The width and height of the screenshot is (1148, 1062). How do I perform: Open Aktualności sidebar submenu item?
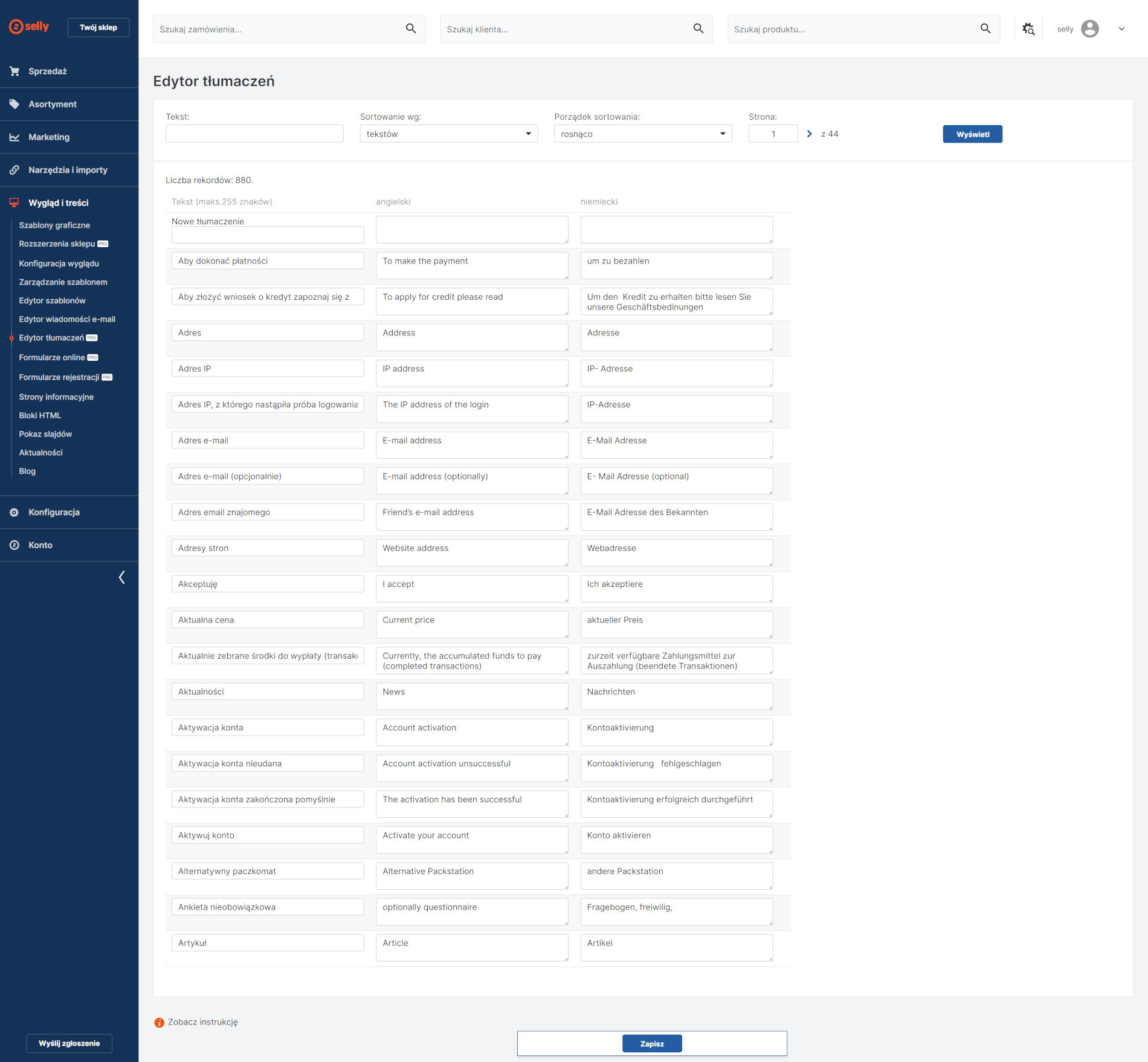pyautogui.click(x=40, y=452)
